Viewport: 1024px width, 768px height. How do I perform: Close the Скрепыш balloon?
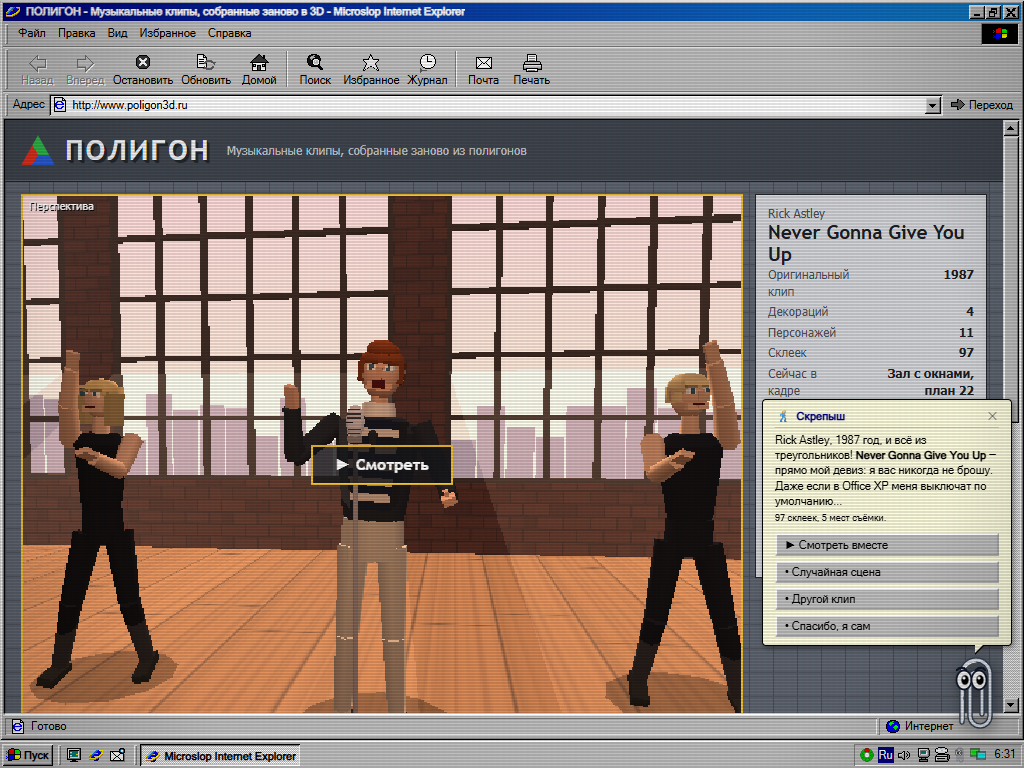click(x=993, y=416)
